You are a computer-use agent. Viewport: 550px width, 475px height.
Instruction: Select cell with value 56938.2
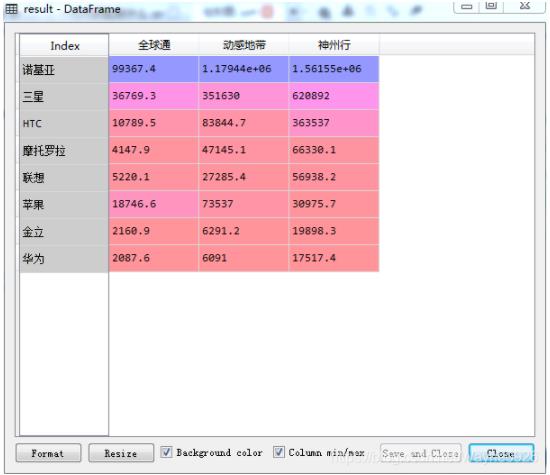[x=334, y=177]
